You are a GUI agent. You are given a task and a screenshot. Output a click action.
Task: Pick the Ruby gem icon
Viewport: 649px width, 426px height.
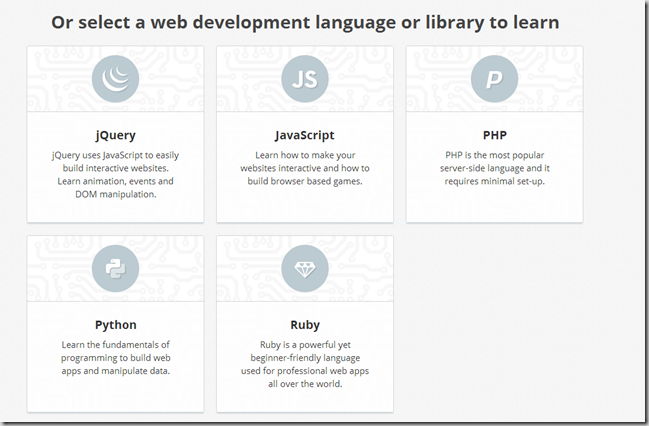[305, 269]
